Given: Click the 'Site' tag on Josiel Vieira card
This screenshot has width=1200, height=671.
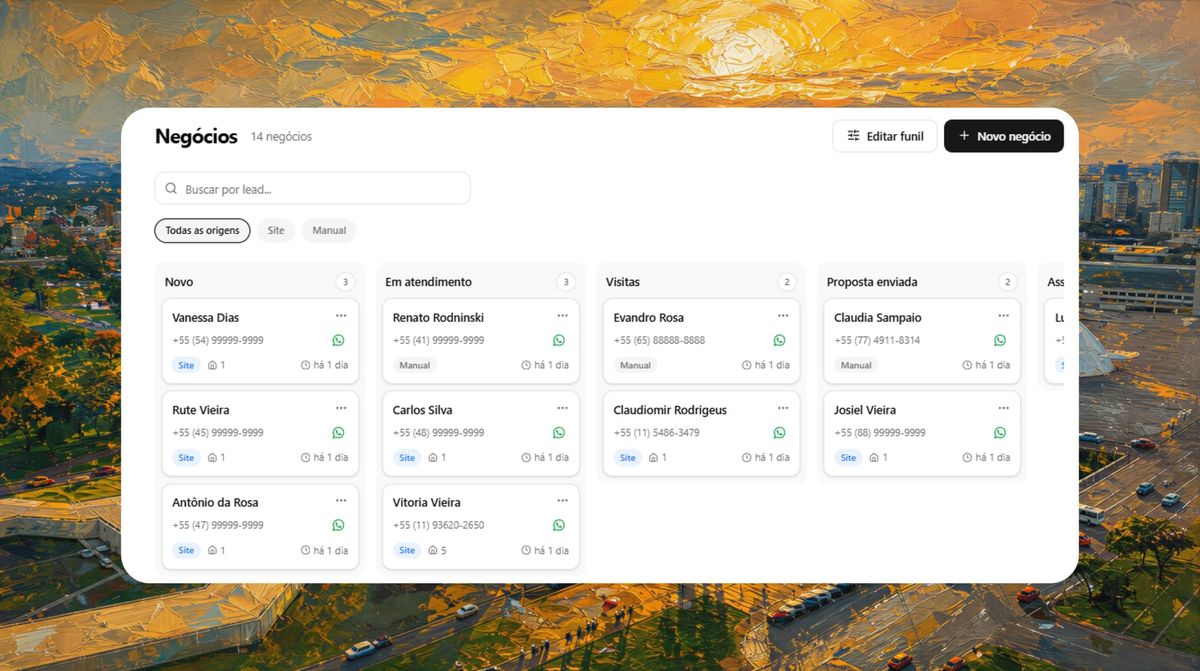Looking at the screenshot, I should point(848,457).
